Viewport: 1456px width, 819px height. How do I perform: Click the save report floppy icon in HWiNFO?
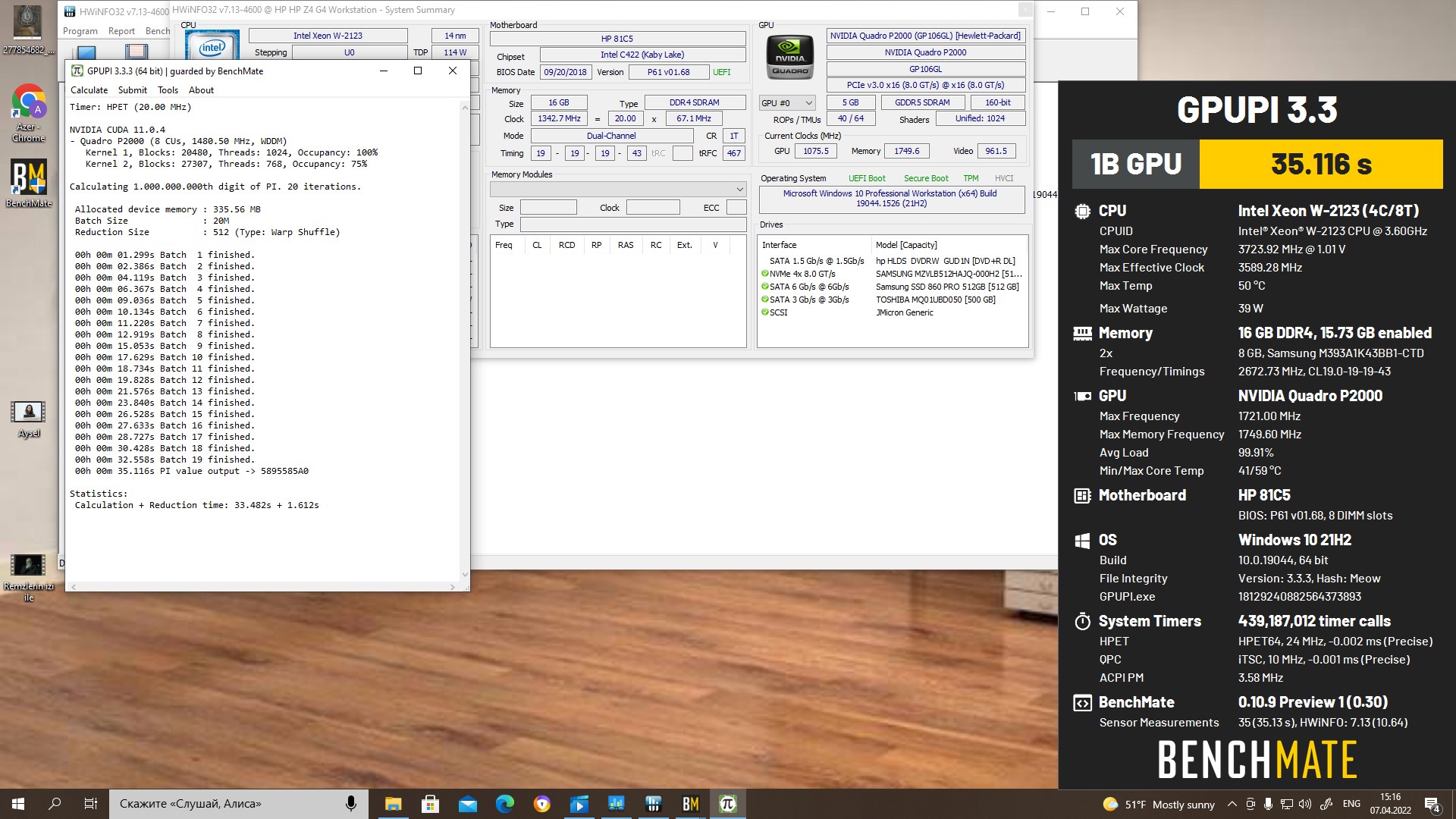pos(136,52)
